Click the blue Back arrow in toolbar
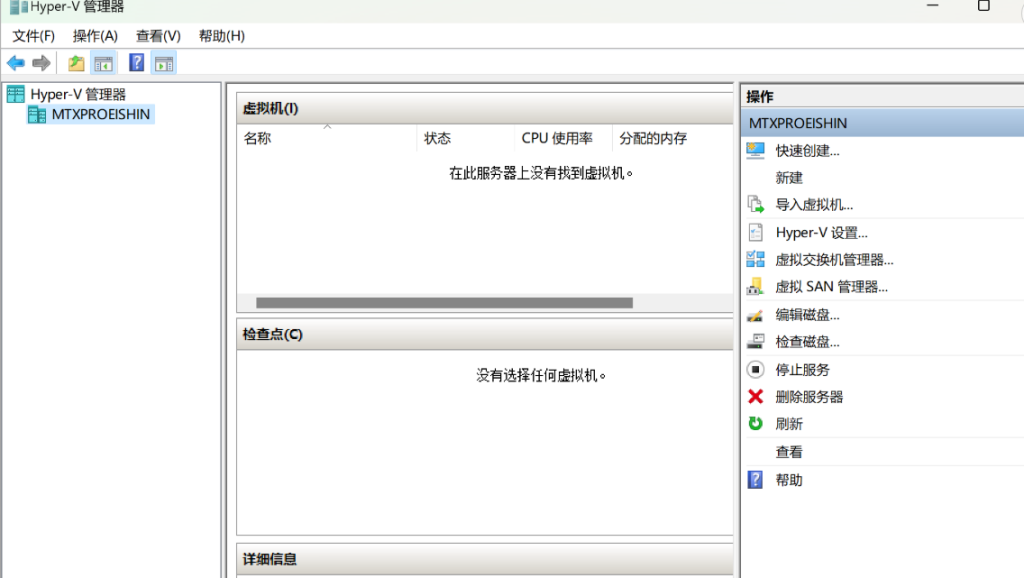 16,63
